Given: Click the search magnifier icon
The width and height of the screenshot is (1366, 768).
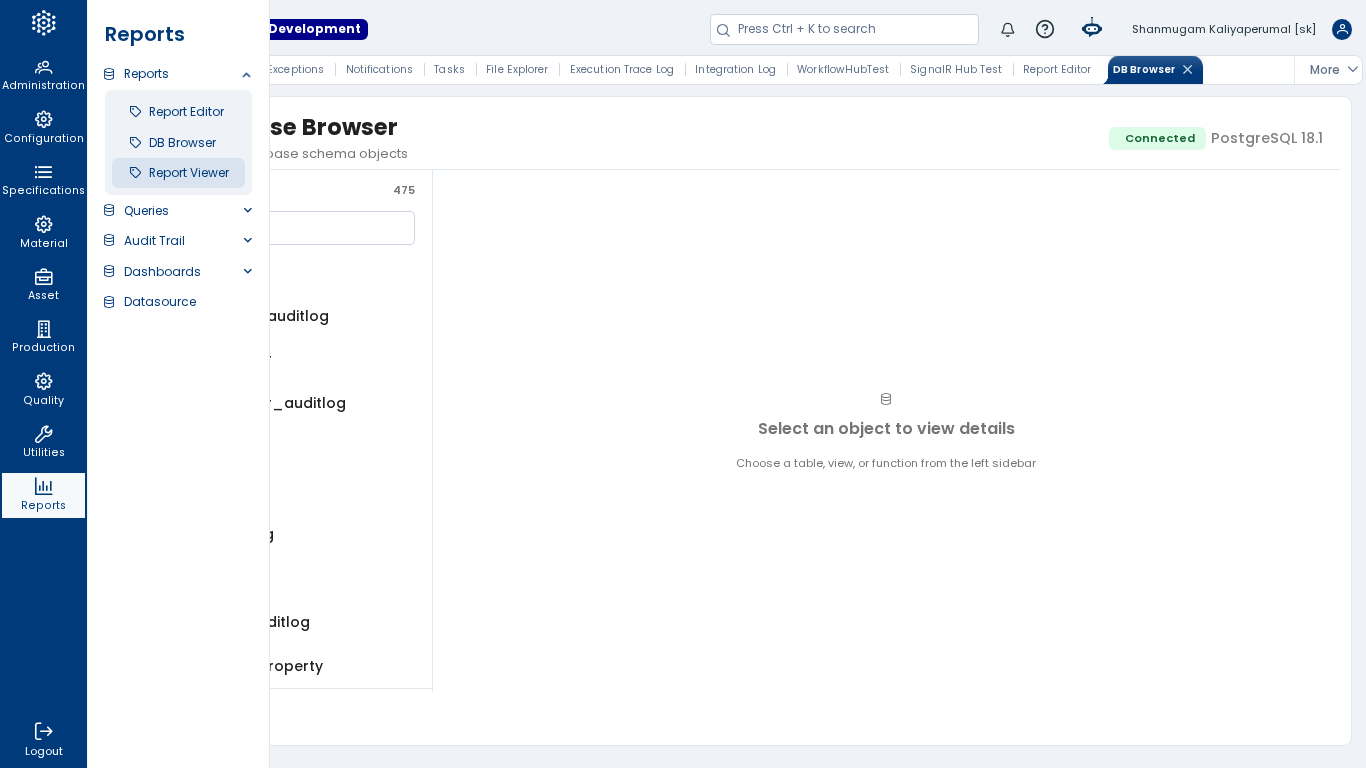Looking at the screenshot, I should [723, 30].
